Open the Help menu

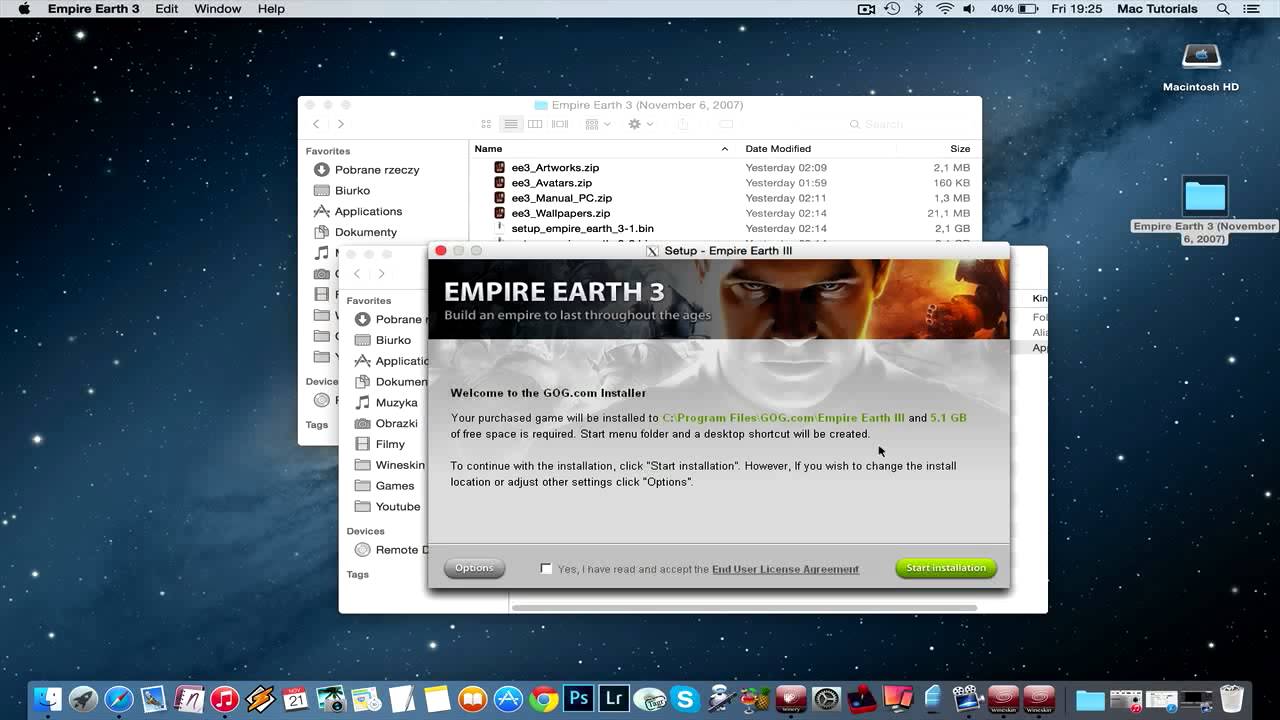pyautogui.click(x=271, y=9)
